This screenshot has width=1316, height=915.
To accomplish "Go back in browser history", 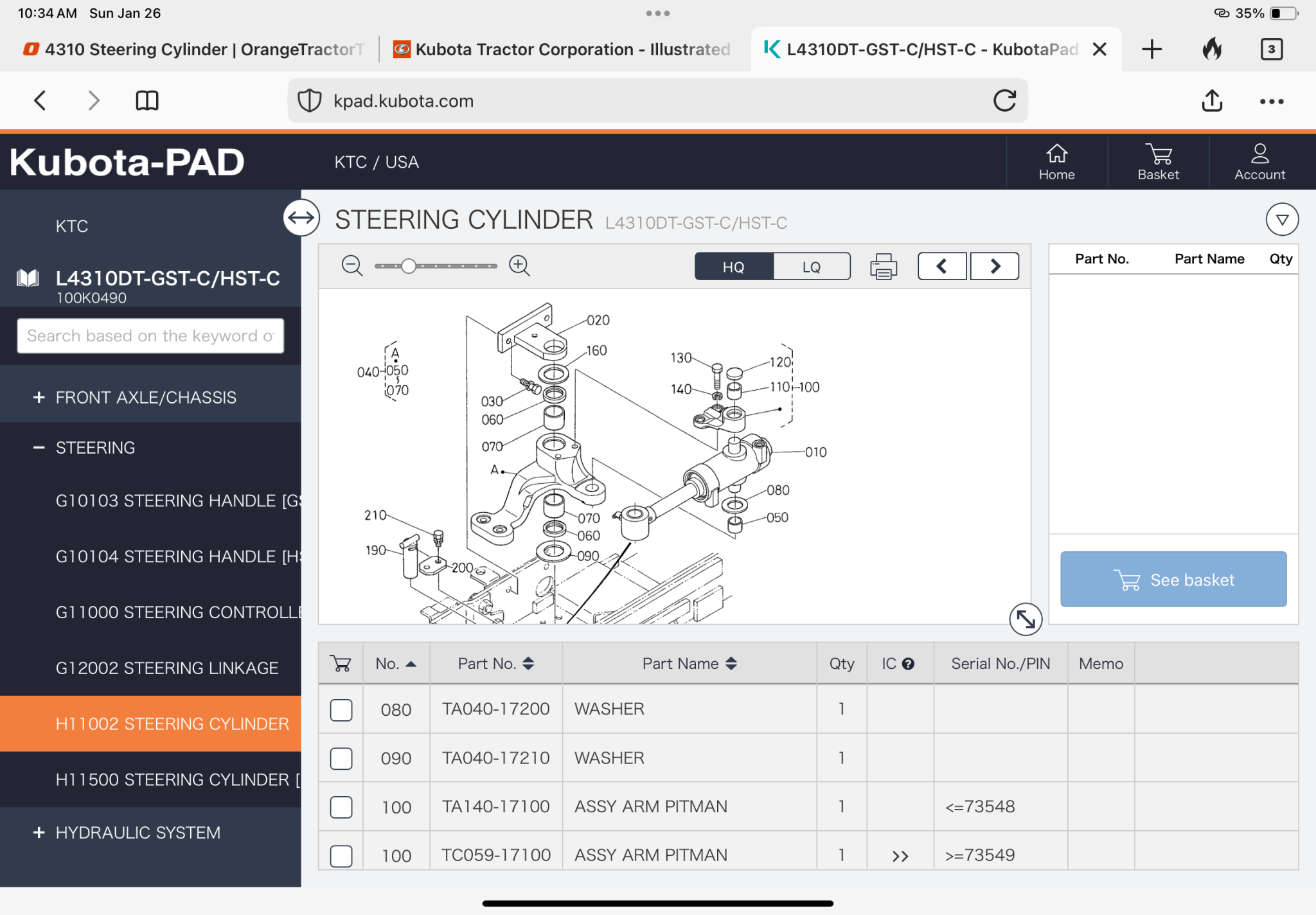I will click(40, 100).
